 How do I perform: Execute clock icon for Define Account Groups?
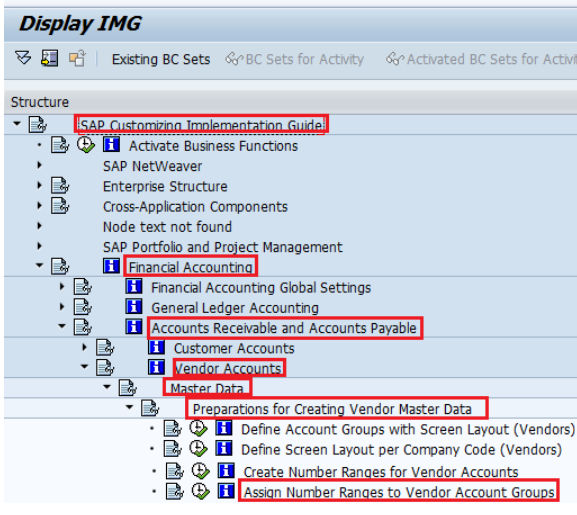tap(198, 429)
